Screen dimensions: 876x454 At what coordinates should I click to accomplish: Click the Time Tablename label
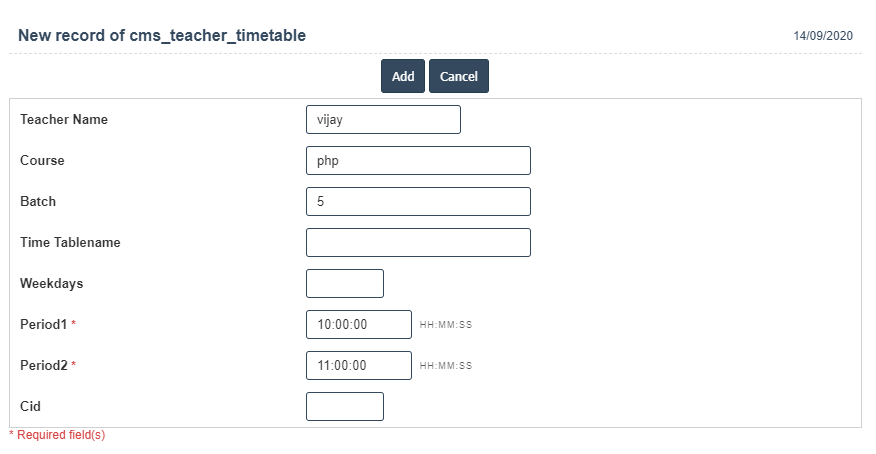coord(70,243)
